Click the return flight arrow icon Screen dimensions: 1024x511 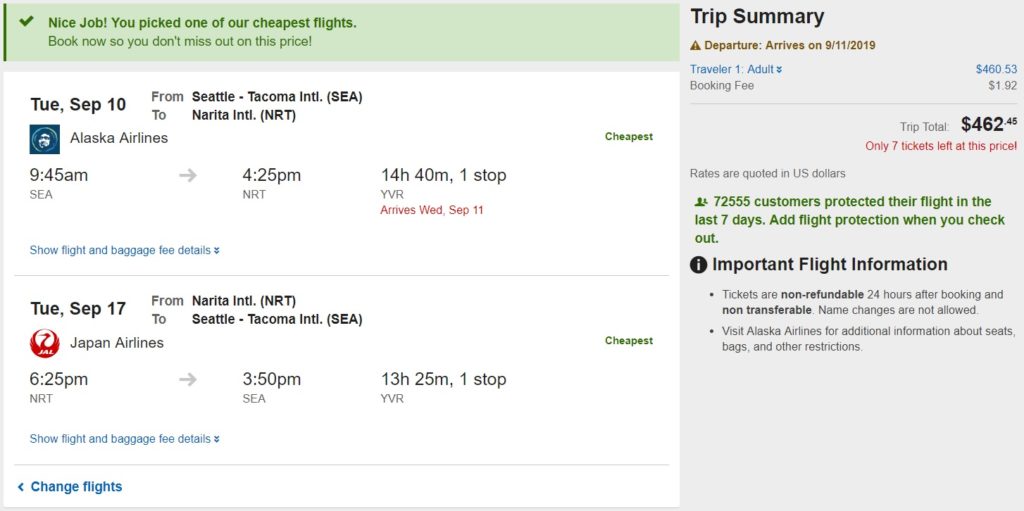(x=188, y=380)
